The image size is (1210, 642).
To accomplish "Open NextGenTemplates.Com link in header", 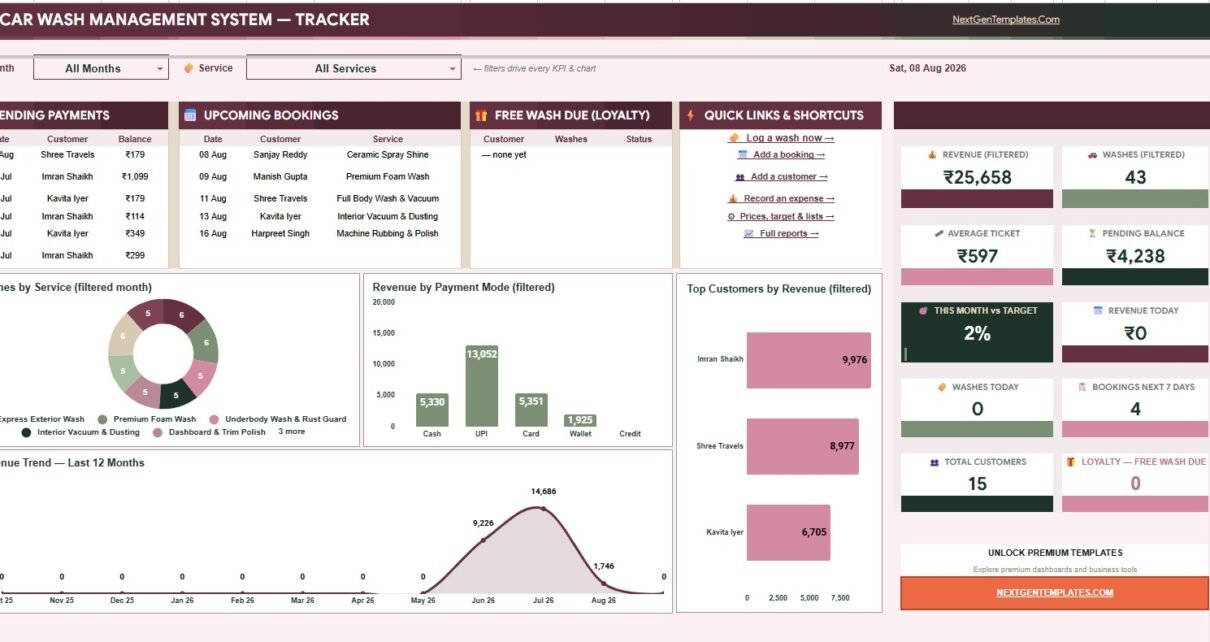I will (x=1005, y=19).
